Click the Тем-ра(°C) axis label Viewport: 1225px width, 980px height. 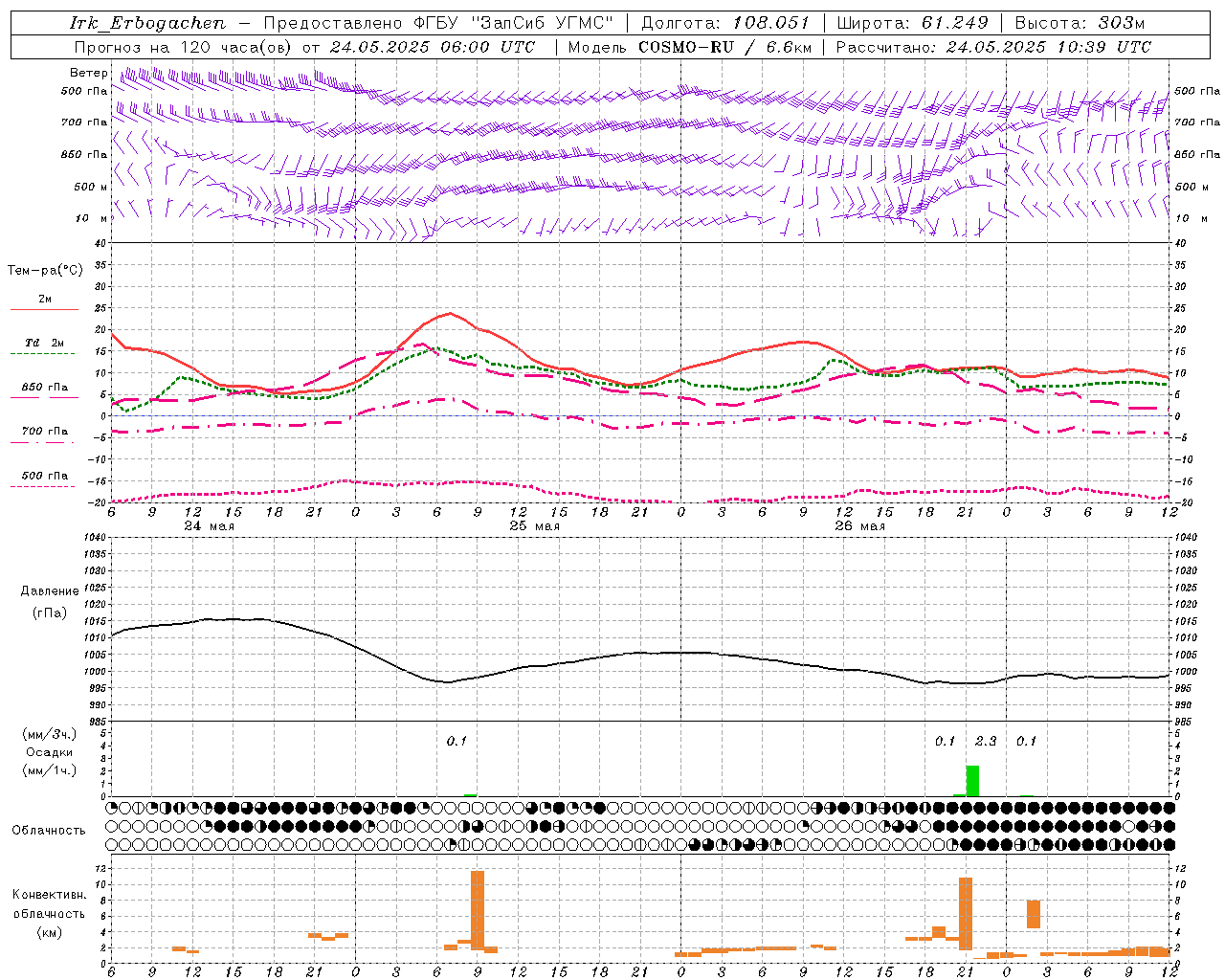click(x=45, y=270)
